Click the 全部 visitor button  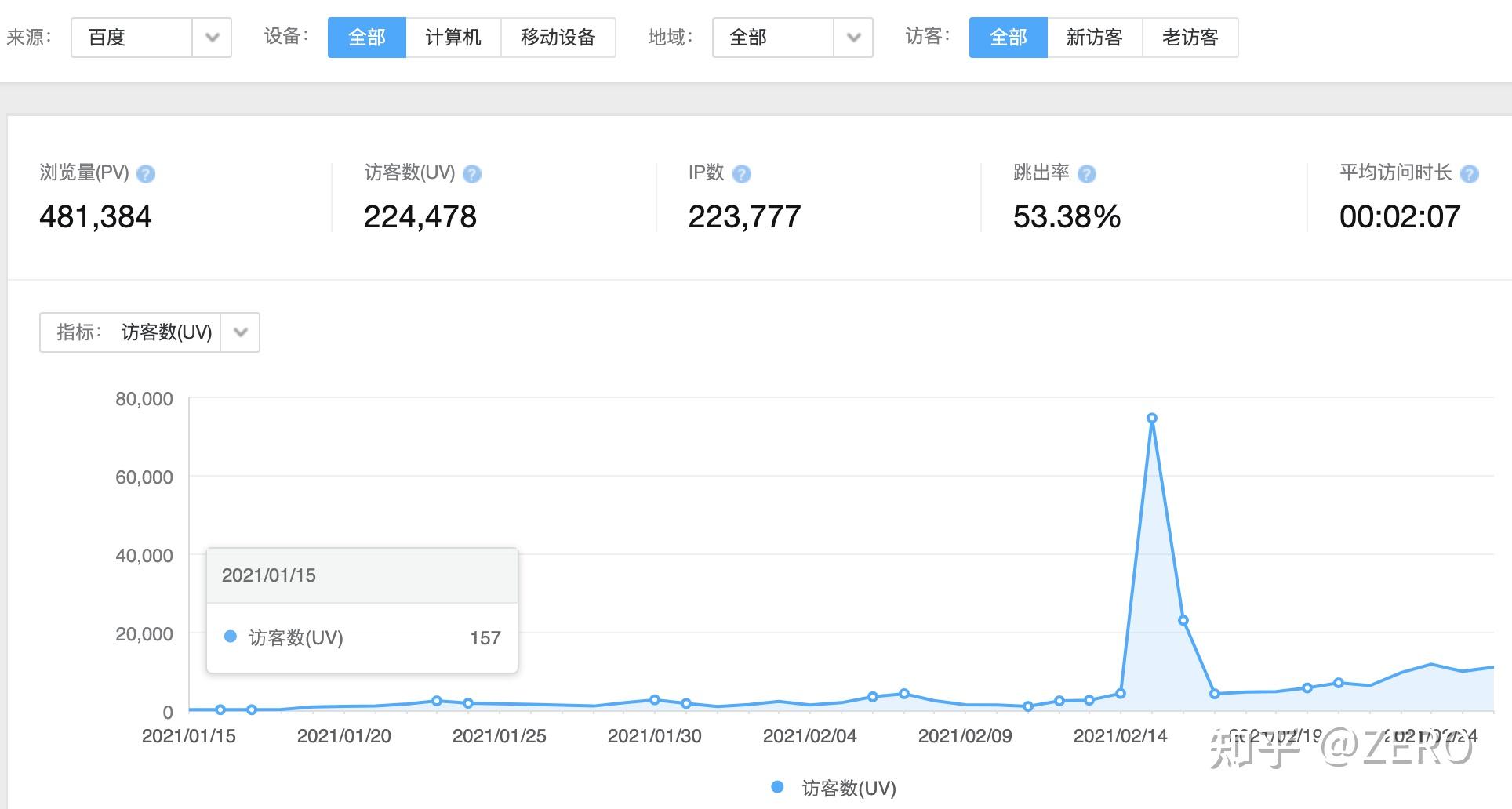(x=1008, y=37)
